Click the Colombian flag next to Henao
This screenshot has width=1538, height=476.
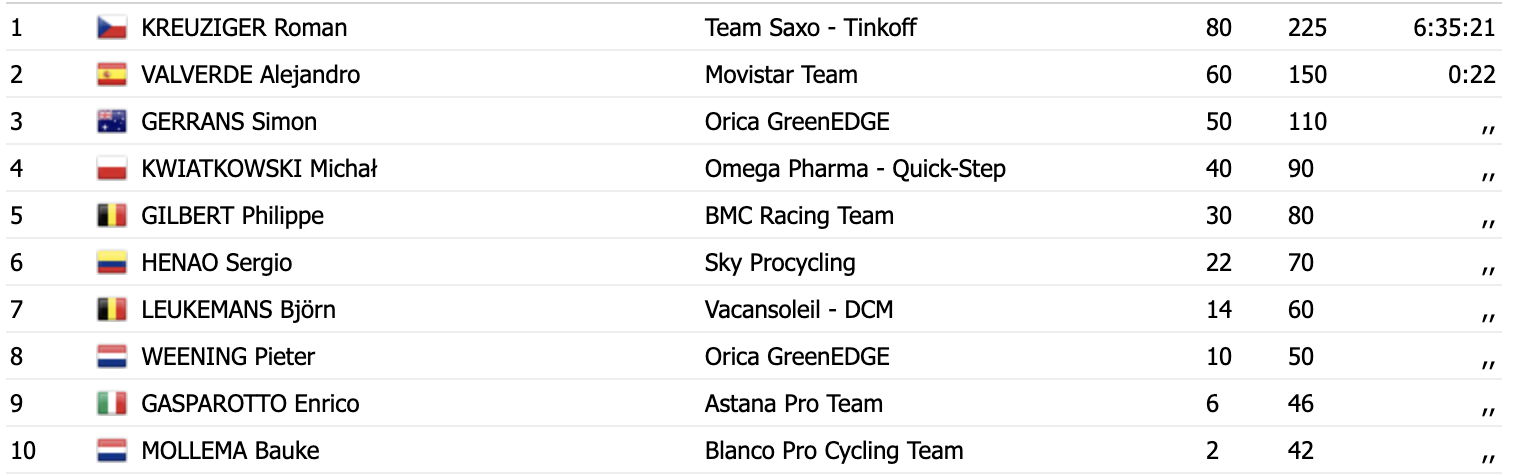click(x=111, y=263)
